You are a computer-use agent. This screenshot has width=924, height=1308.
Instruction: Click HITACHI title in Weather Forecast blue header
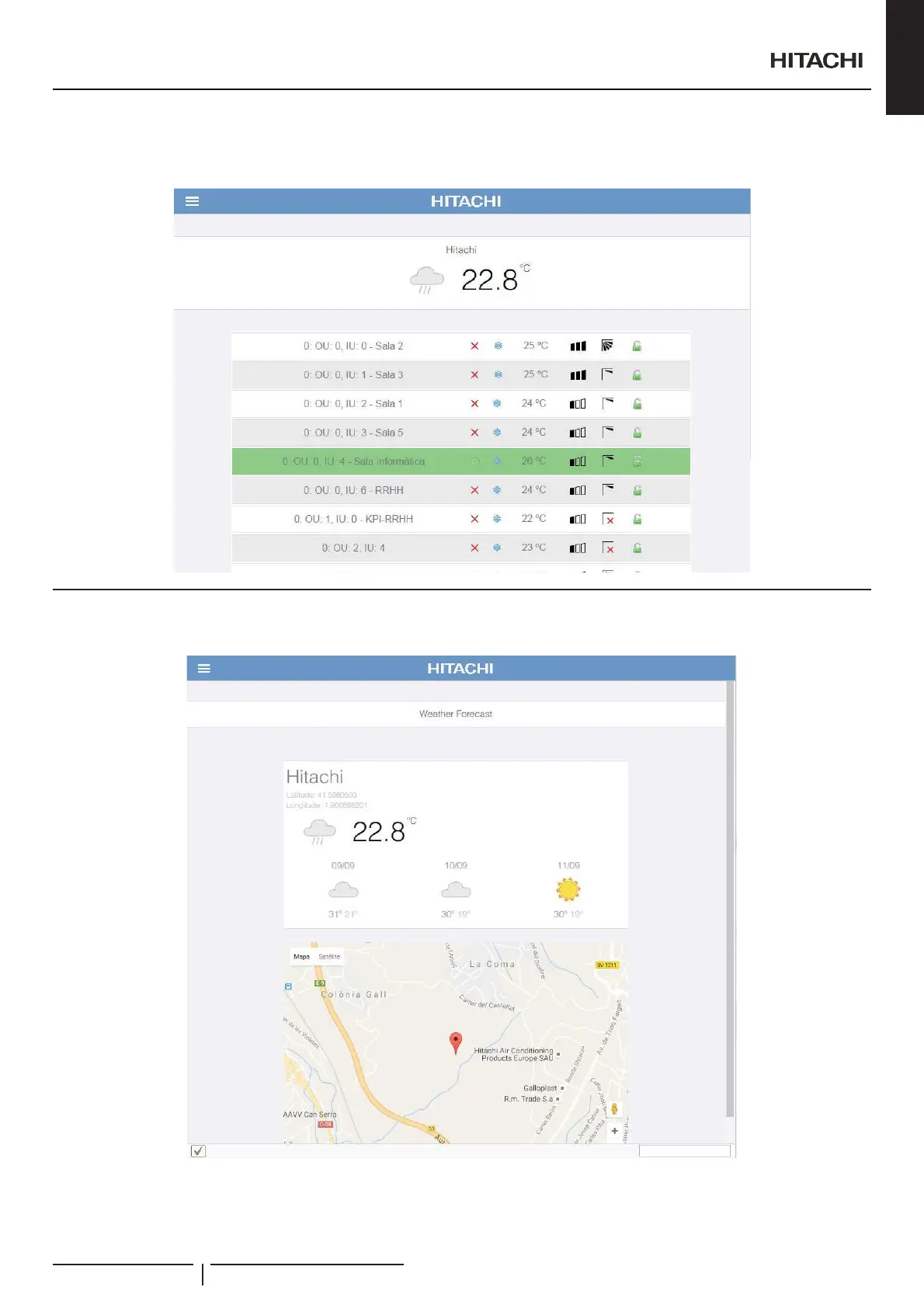click(460, 669)
